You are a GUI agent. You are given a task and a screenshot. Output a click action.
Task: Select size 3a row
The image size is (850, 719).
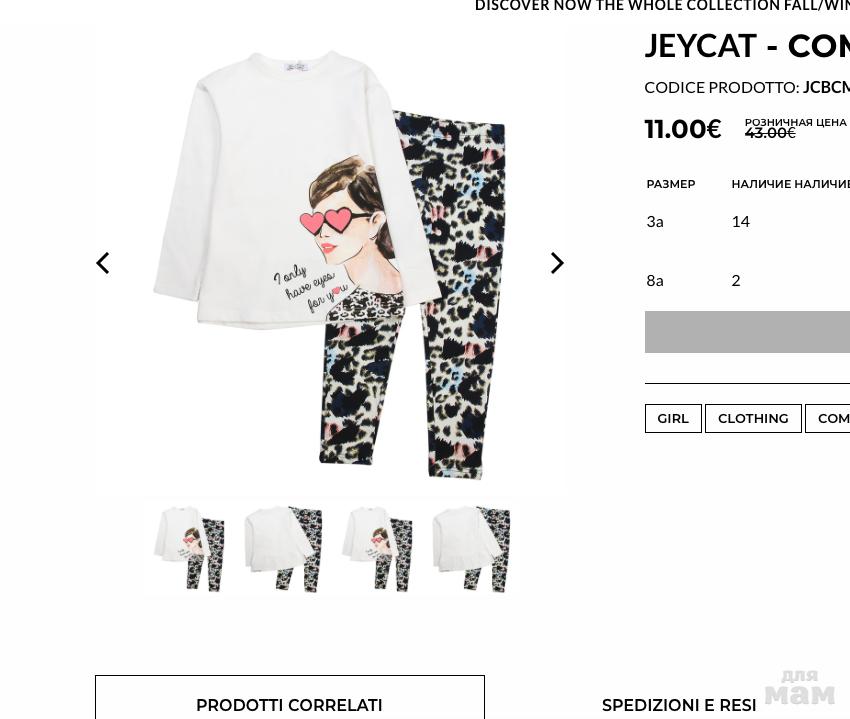pyautogui.click(x=748, y=221)
